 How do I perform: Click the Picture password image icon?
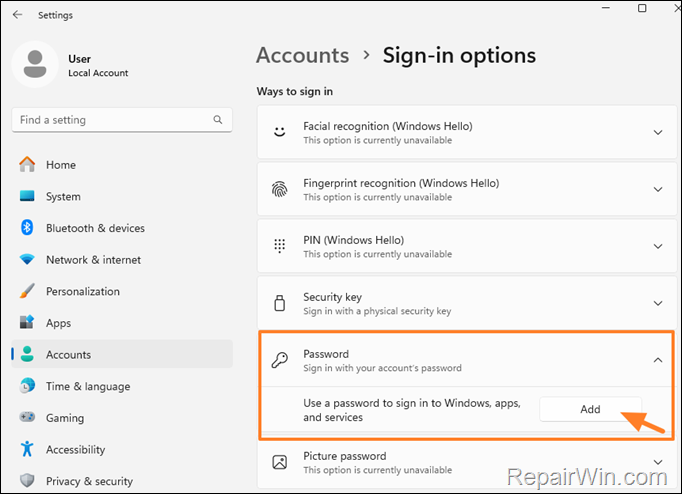(280, 462)
